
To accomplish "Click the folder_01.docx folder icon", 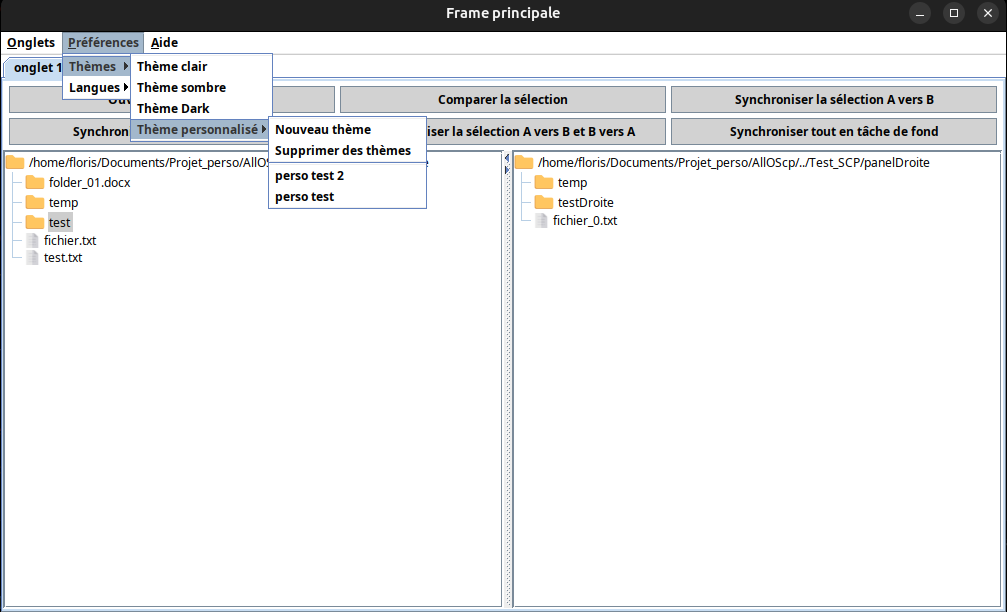I will tap(35, 182).
